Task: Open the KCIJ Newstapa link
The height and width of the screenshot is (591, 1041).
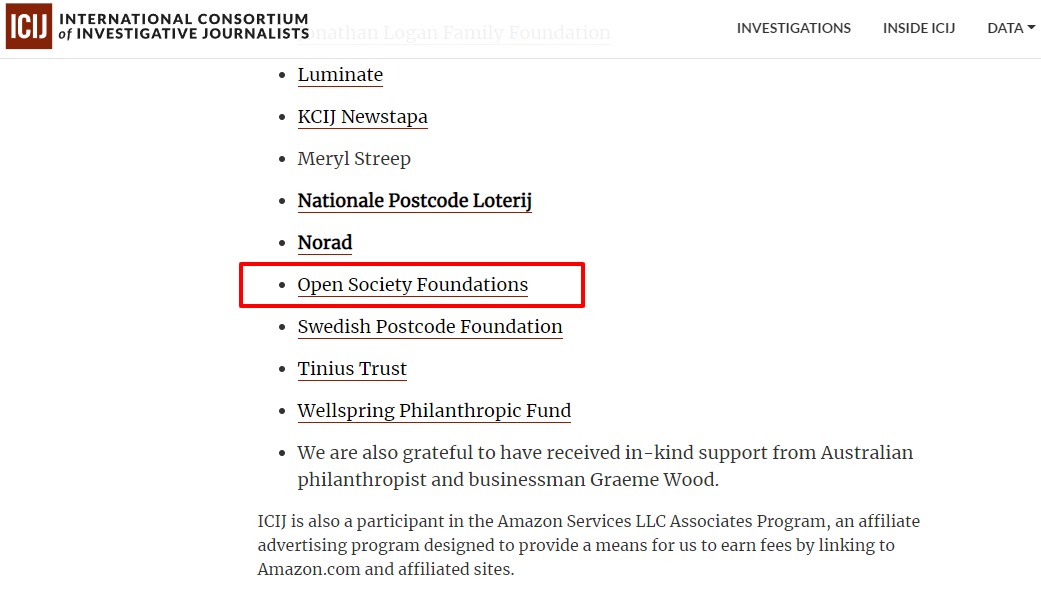Action: pos(362,117)
